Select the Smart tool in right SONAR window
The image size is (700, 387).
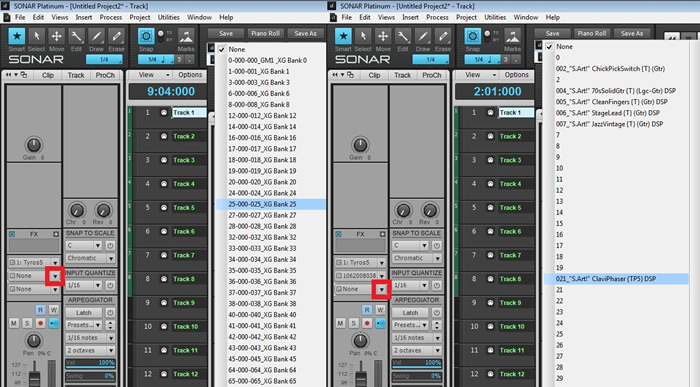[343, 36]
